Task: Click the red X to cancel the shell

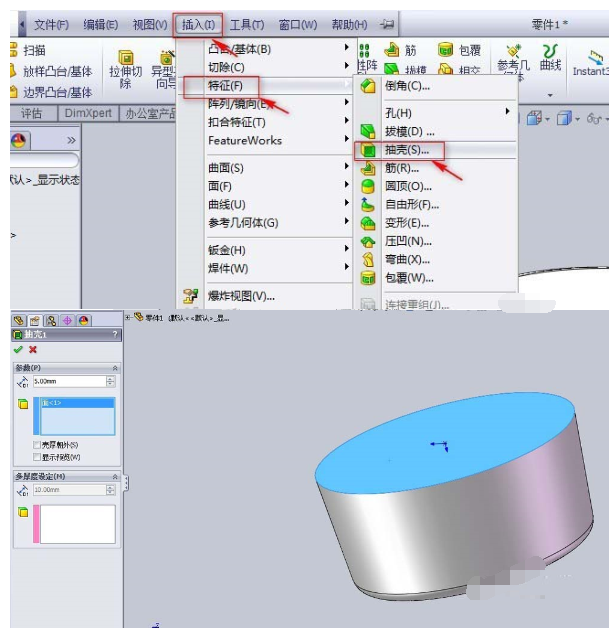Action: point(33,350)
